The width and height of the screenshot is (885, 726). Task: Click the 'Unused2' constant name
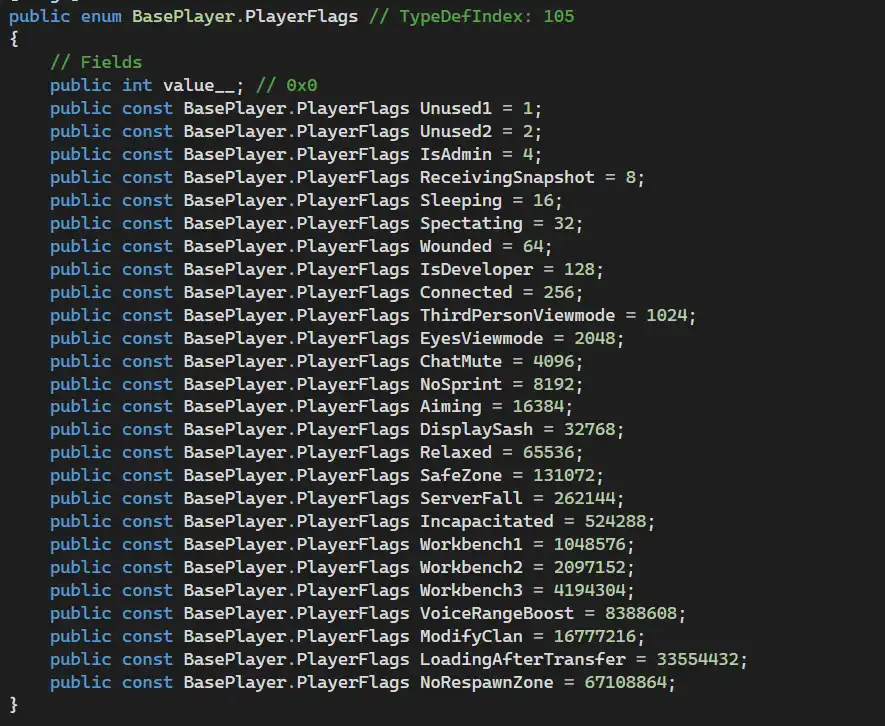(x=455, y=132)
